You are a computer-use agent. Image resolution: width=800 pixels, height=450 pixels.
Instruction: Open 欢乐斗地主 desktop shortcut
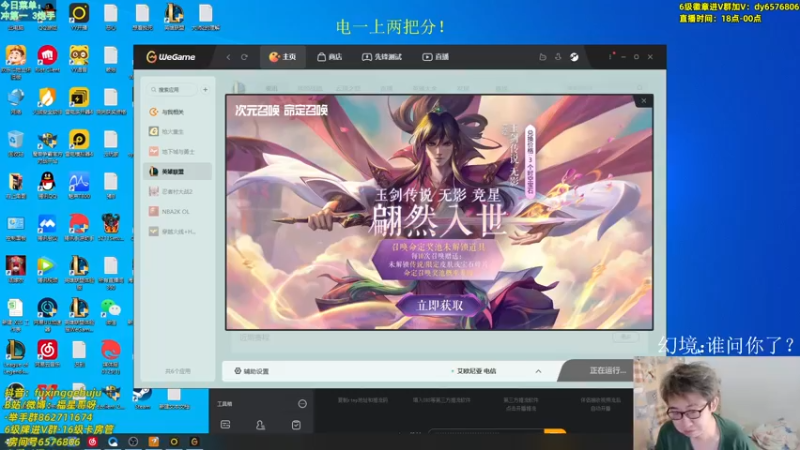(x=16, y=61)
